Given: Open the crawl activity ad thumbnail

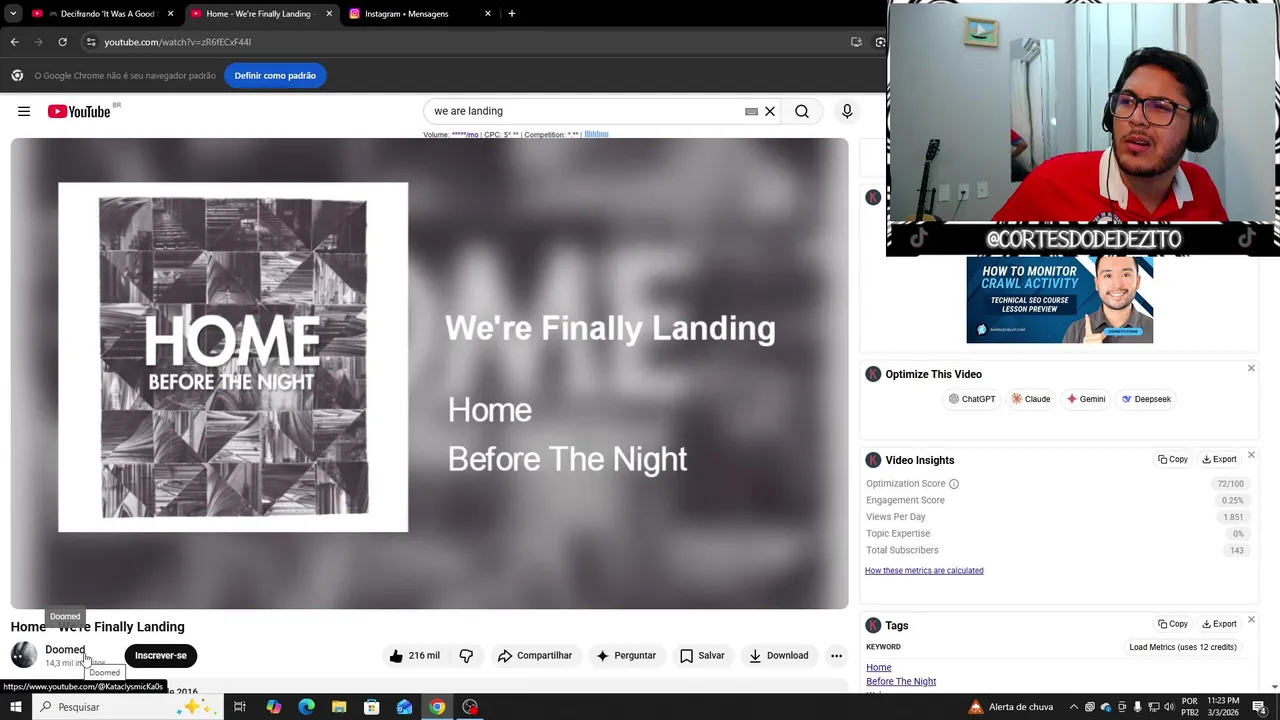Looking at the screenshot, I should coord(1060,300).
